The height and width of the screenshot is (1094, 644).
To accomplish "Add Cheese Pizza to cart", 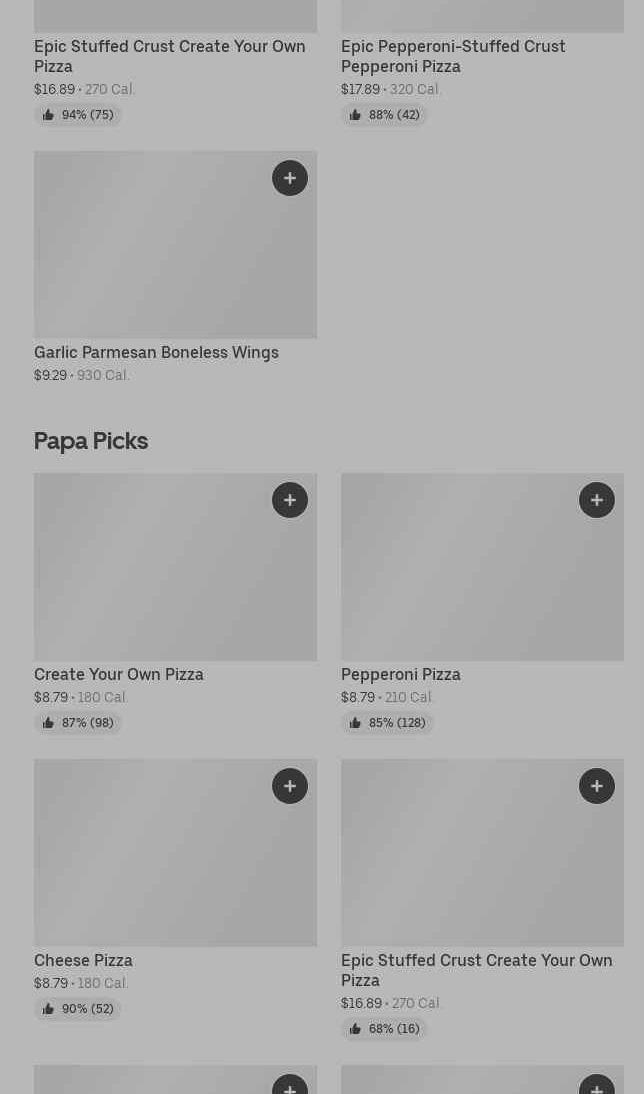I will tap(290, 786).
